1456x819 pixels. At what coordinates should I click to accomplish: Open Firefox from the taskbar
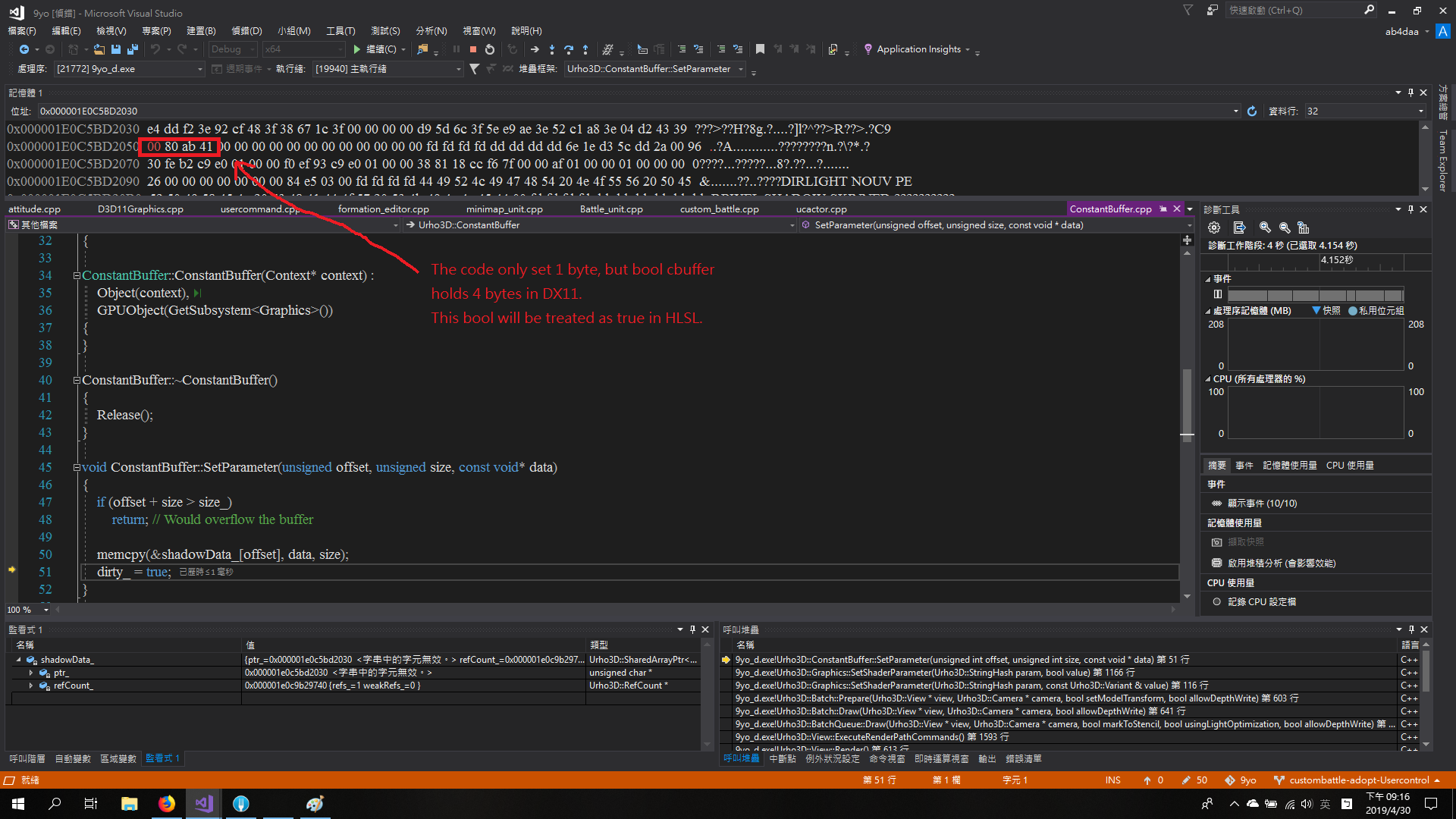coord(166,804)
